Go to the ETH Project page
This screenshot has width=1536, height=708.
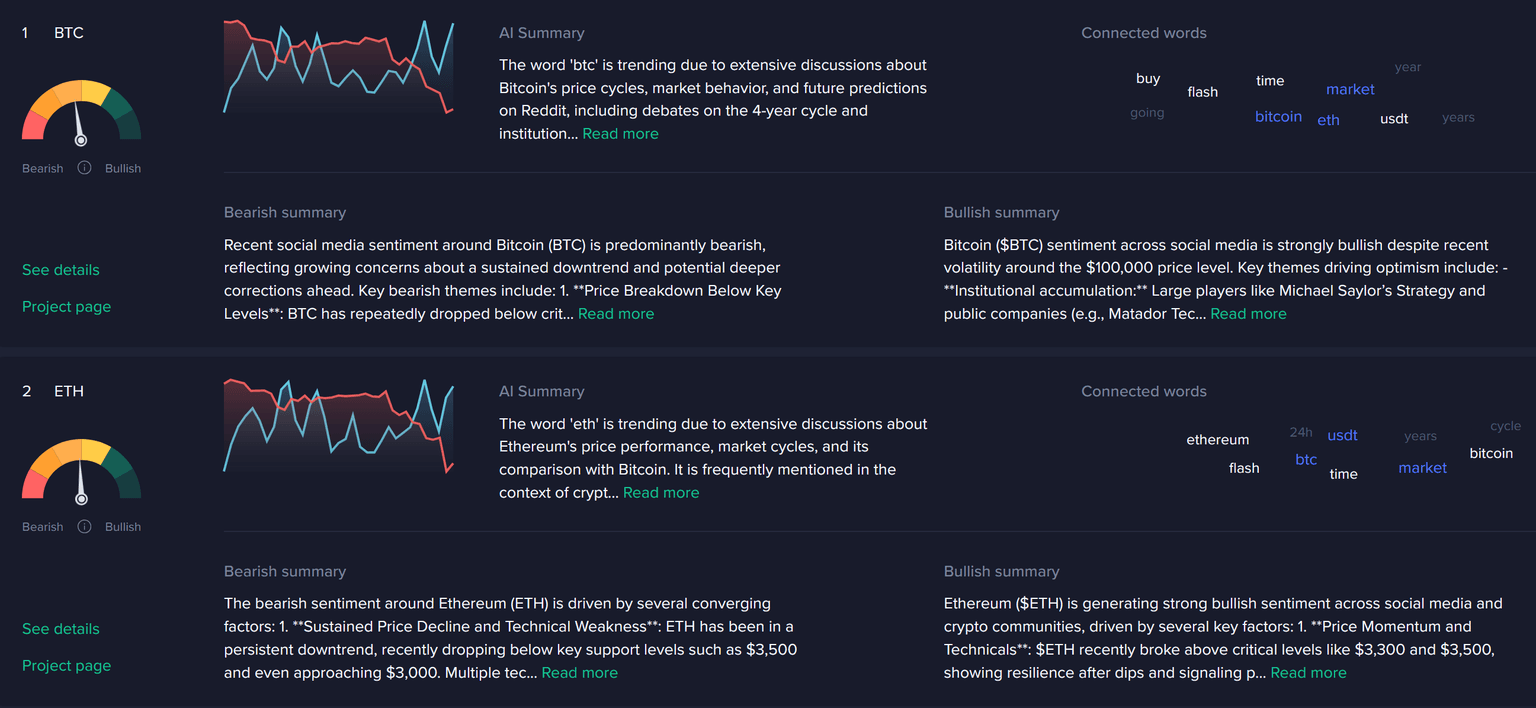pyautogui.click(x=66, y=666)
